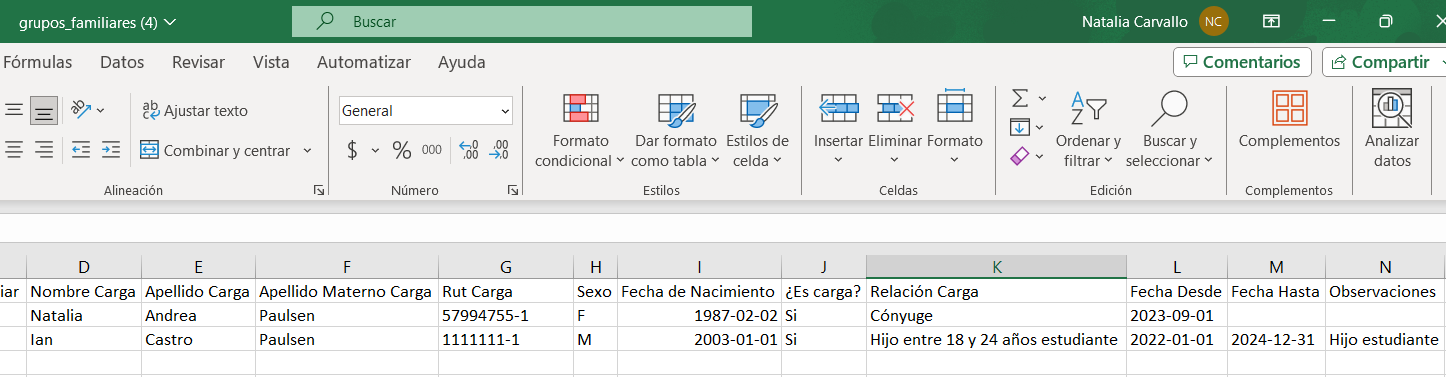Open Estilos de celda gallery
Image resolution: width=1446 pixels, height=377 pixels.
click(x=757, y=130)
